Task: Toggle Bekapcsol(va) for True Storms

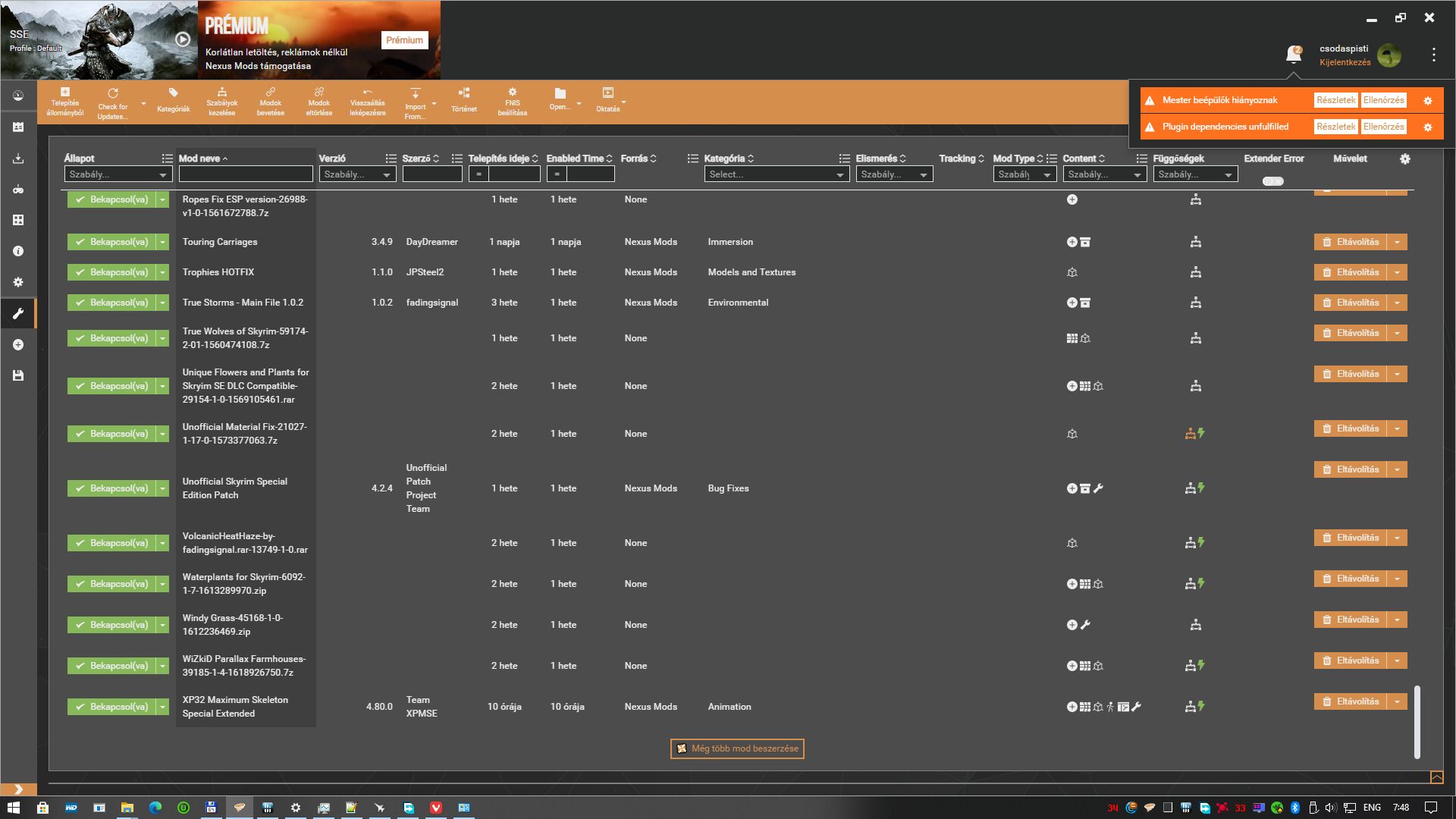Action: pyautogui.click(x=110, y=303)
